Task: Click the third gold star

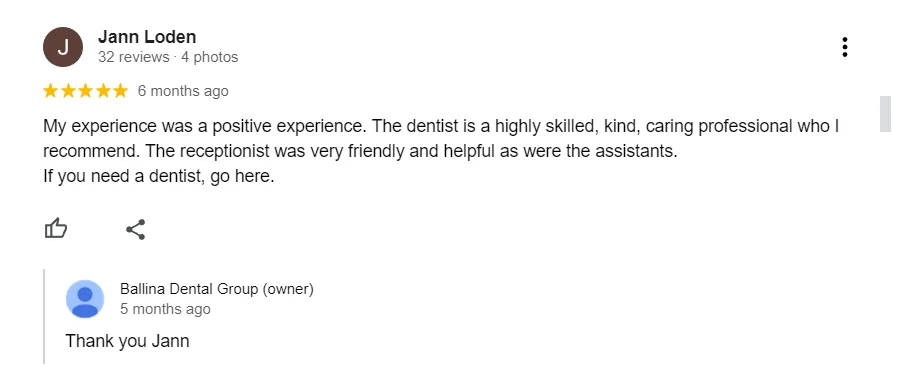Action: click(85, 91)
